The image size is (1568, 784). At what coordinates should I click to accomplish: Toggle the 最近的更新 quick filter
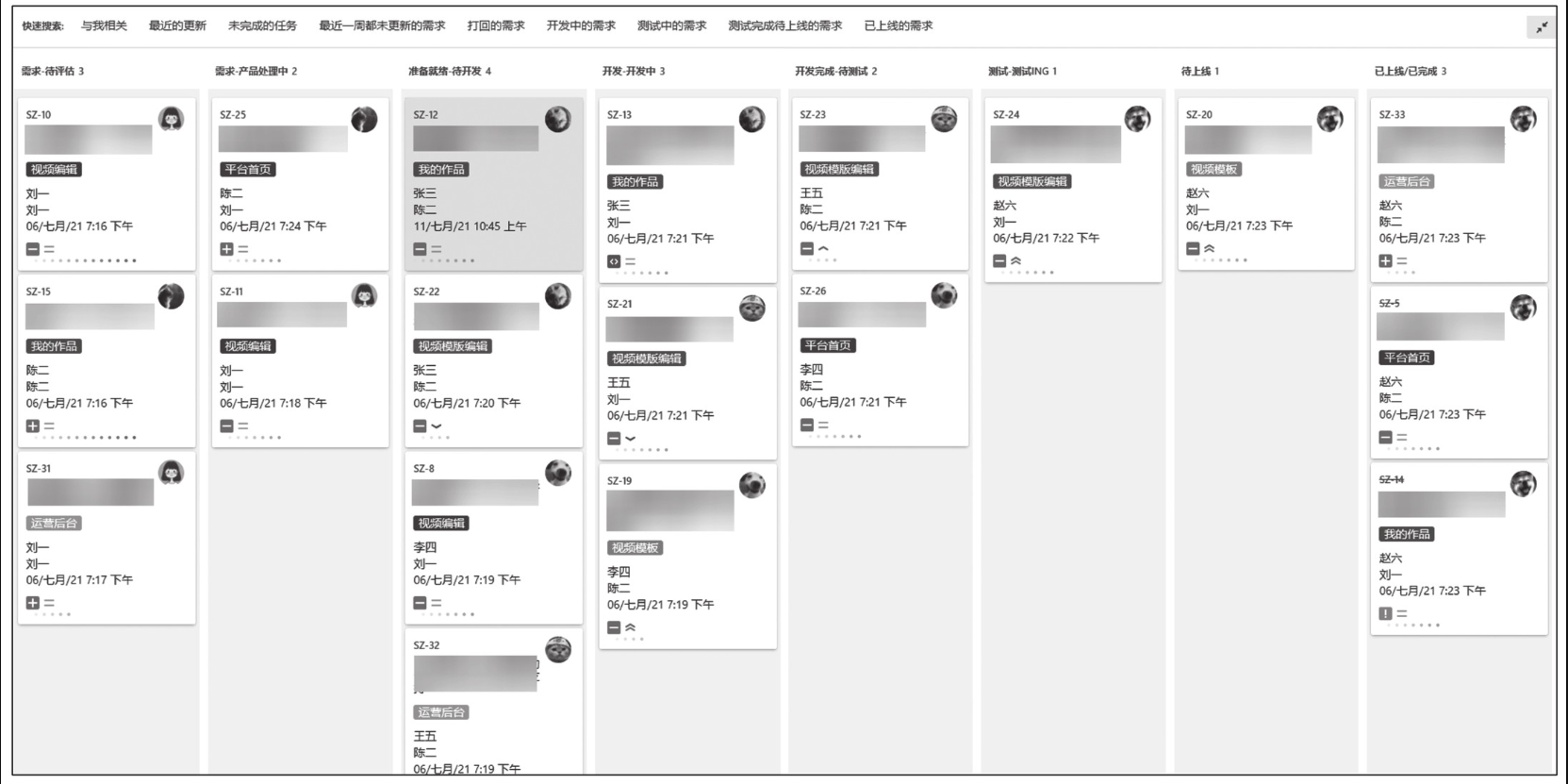point(177,25)
